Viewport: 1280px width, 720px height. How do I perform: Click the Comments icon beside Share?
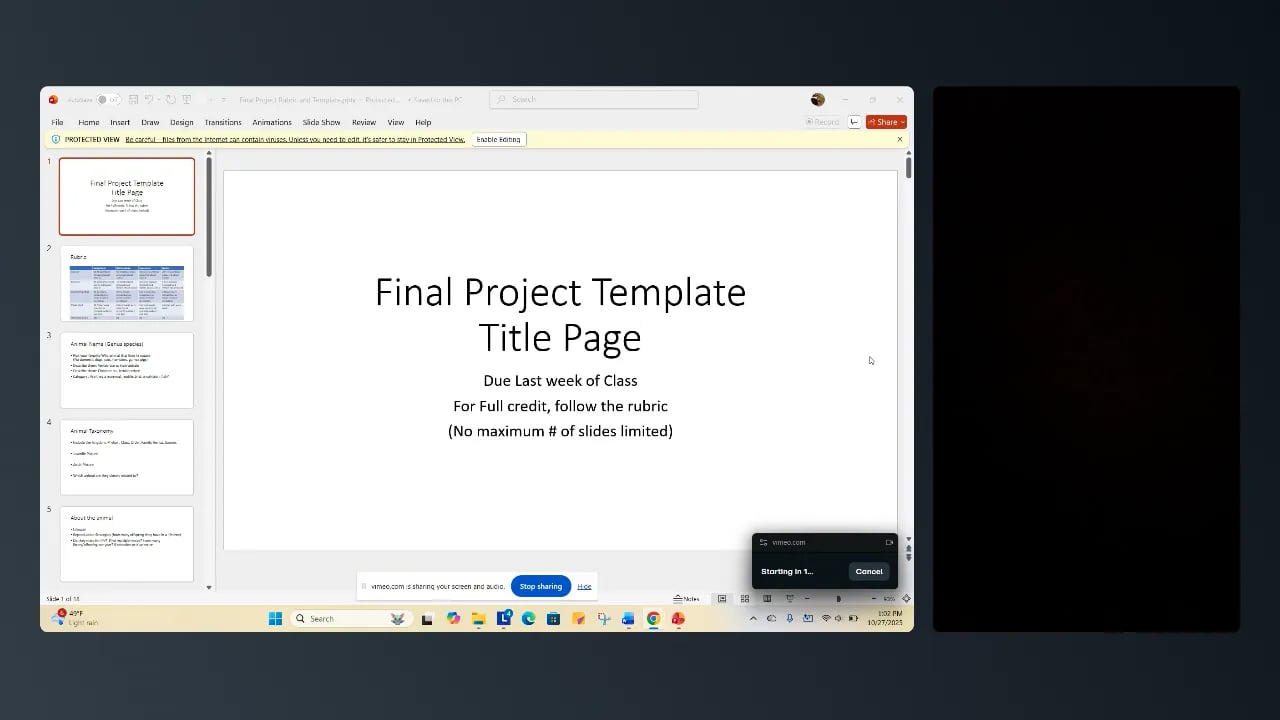coord(854,122)
